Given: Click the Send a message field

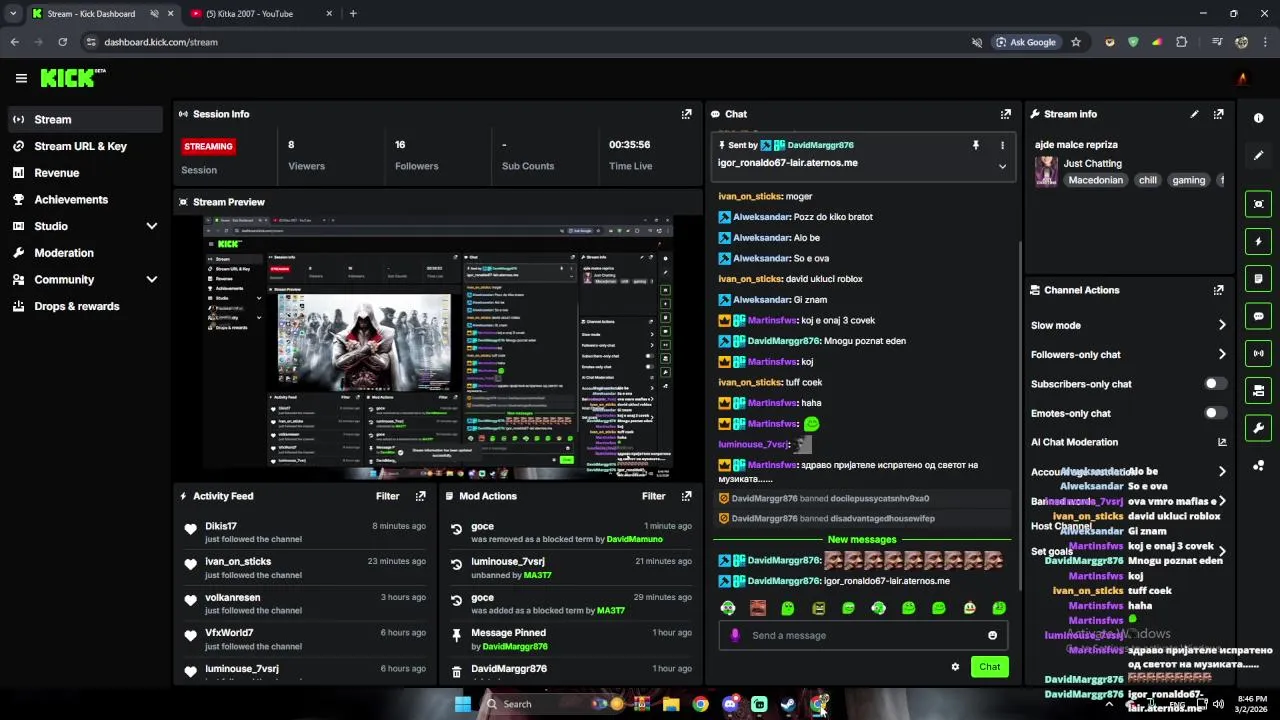Looking at the screenshot, I should 863,635.
